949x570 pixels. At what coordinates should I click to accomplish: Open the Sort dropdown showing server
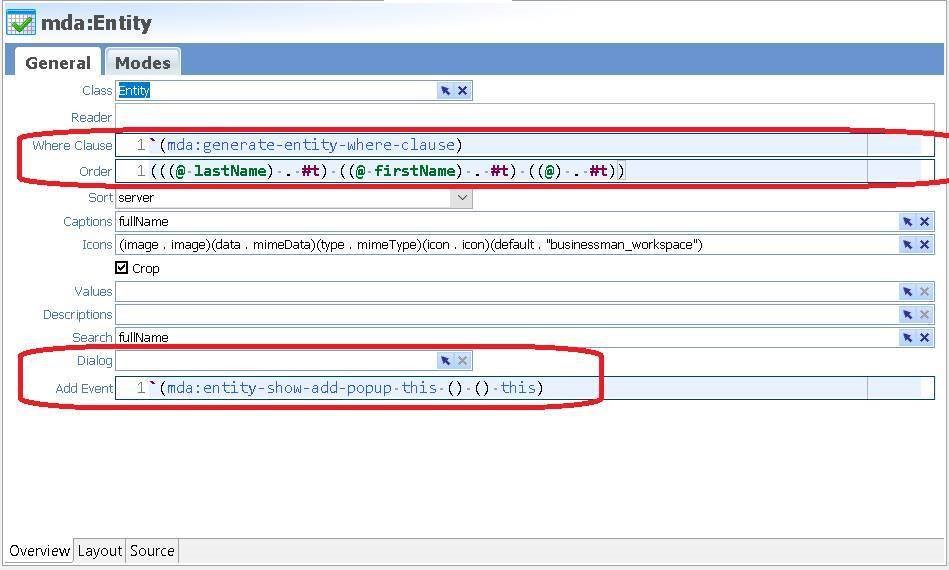(x=461, y=198)
